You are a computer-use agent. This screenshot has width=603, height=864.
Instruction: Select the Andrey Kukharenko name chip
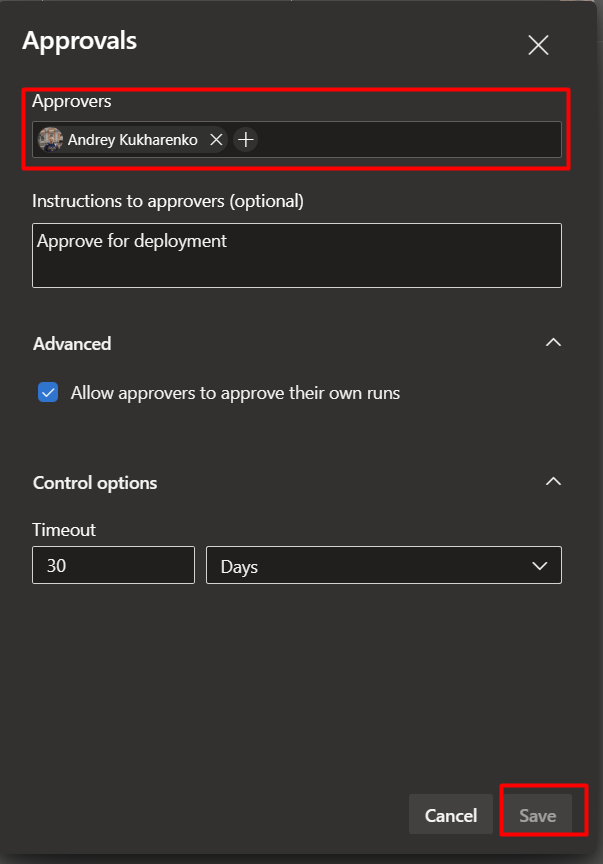coord(132,140)
